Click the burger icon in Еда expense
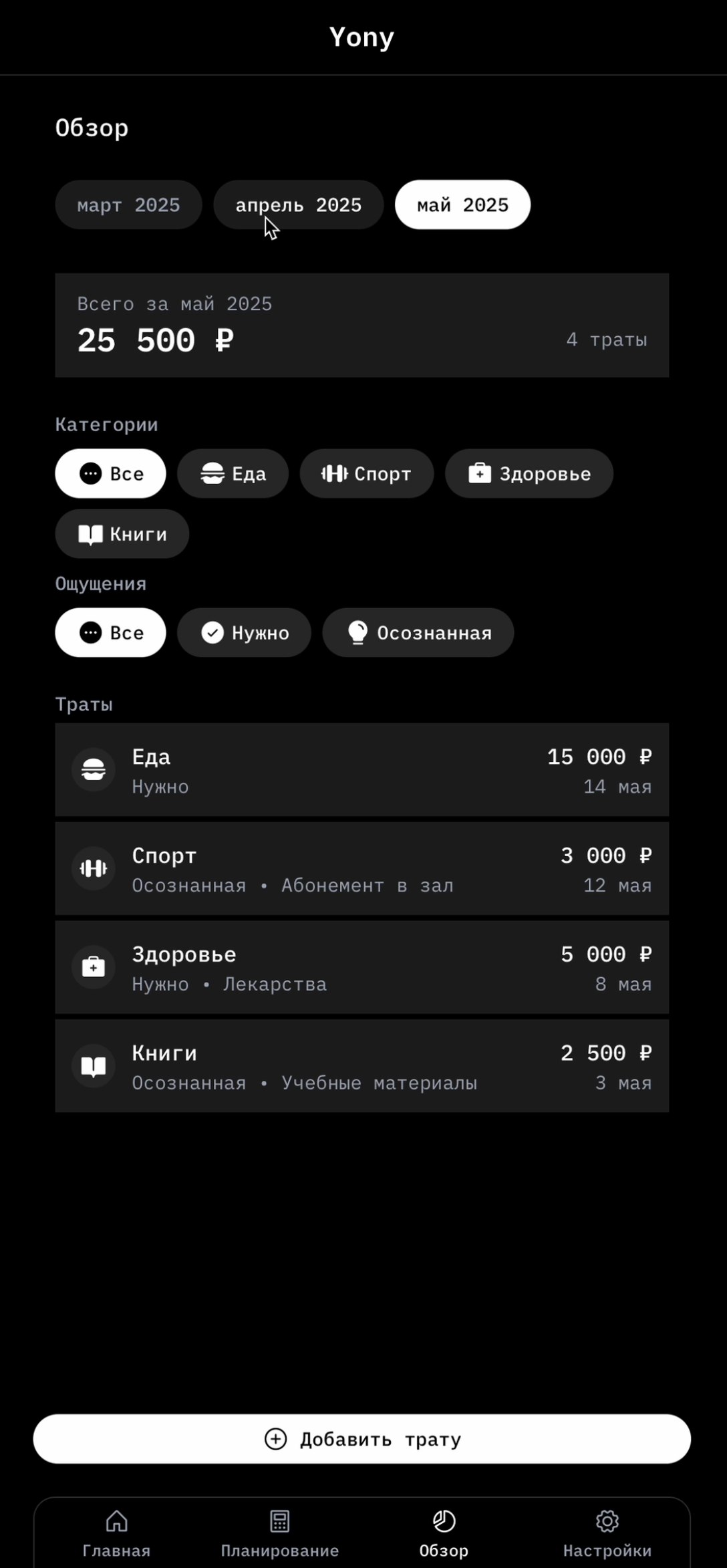 pos(94,769)
